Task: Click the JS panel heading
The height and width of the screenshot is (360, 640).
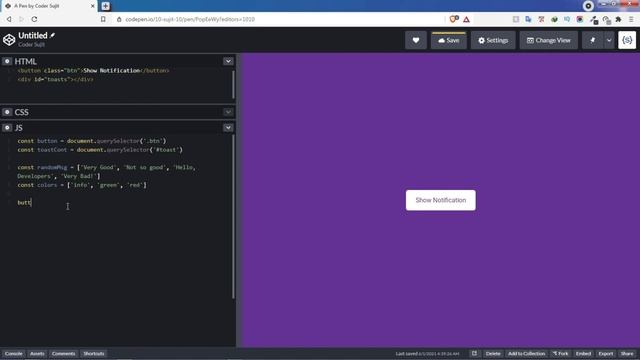Action: pos(19,128)
